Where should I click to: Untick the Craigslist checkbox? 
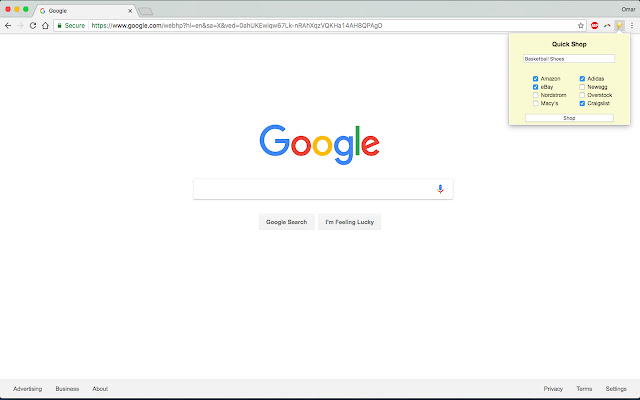[x=582, y=103]
